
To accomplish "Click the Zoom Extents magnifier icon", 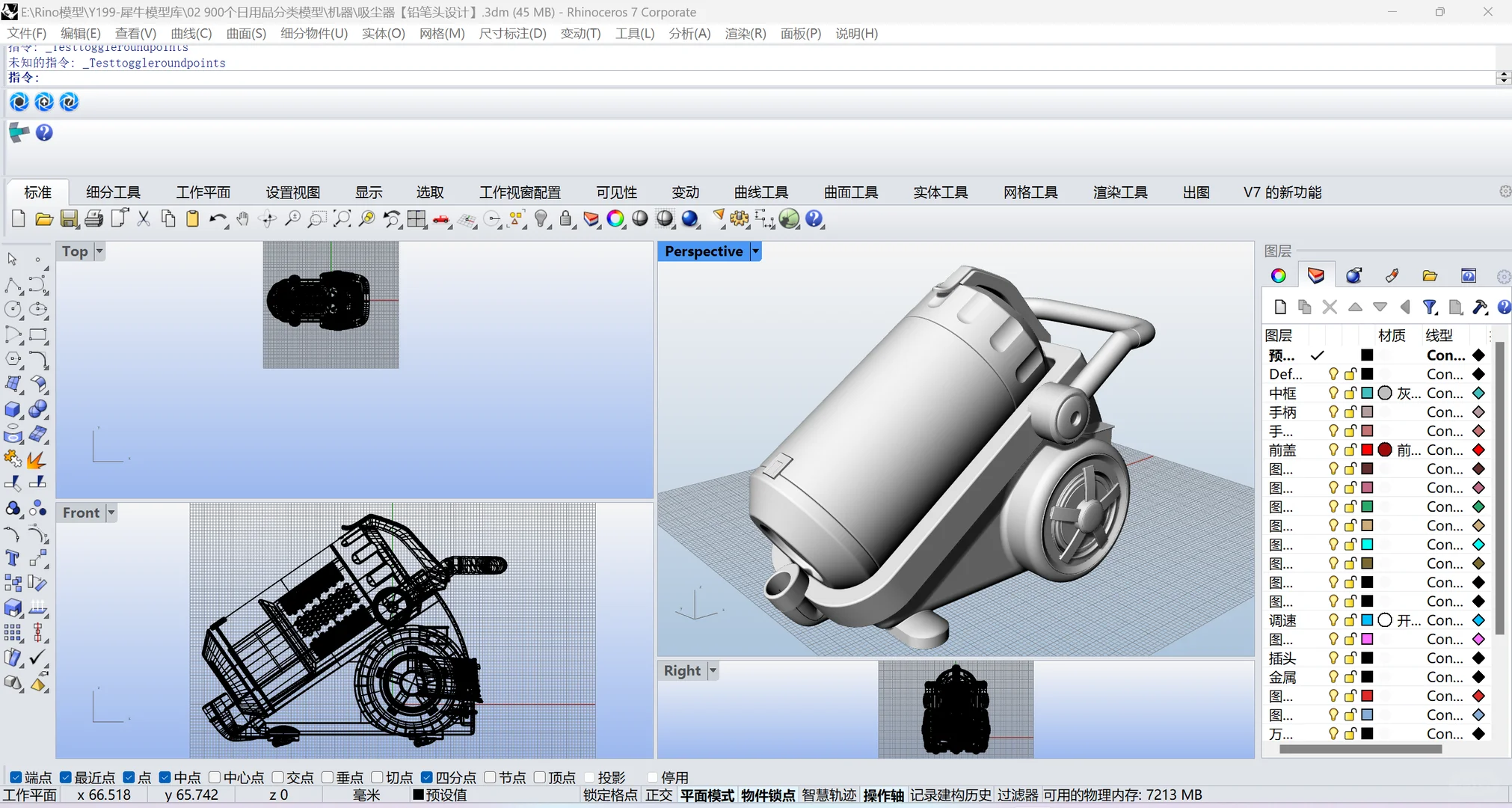I will tap(342, 219).
